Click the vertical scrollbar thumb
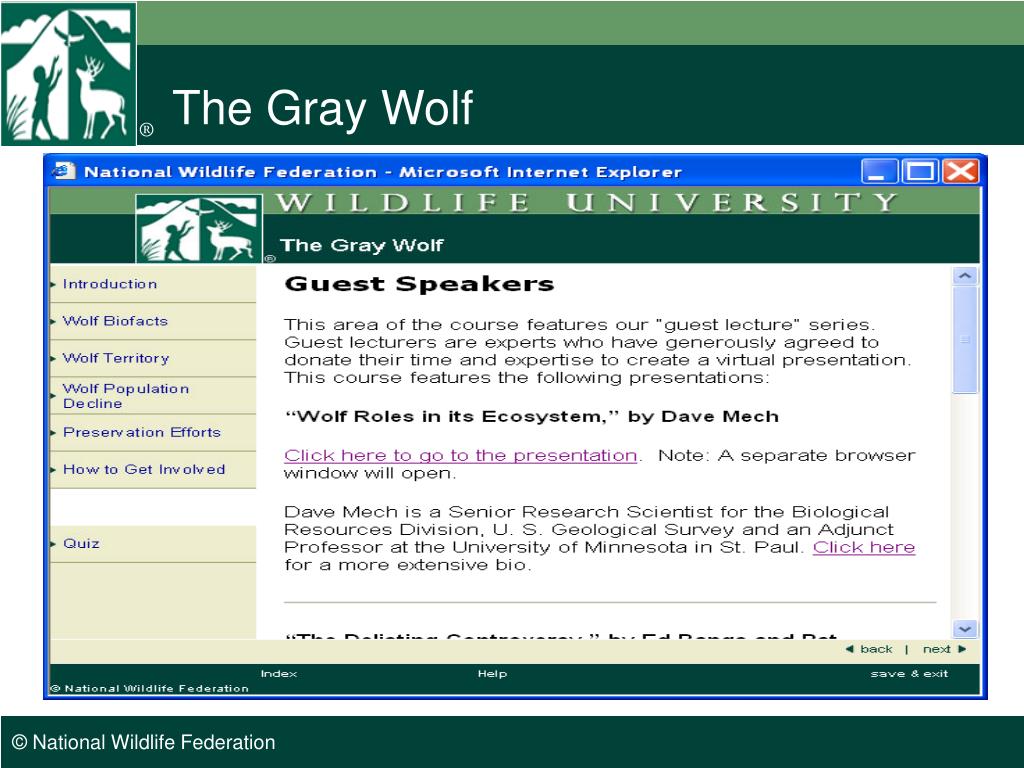Viewport: 1024px width, 768px height. pyautogui.click(x=965, y=340)
